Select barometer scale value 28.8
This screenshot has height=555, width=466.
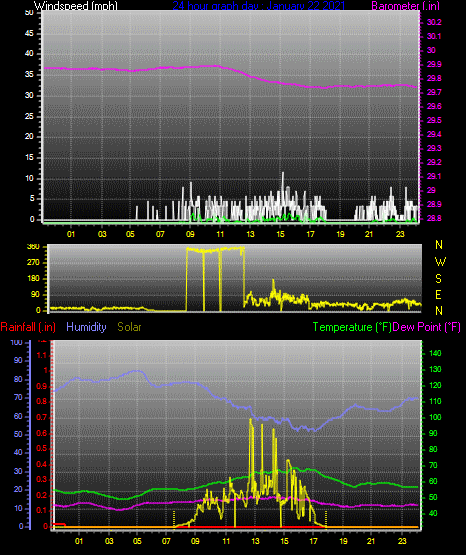[434, 218]
